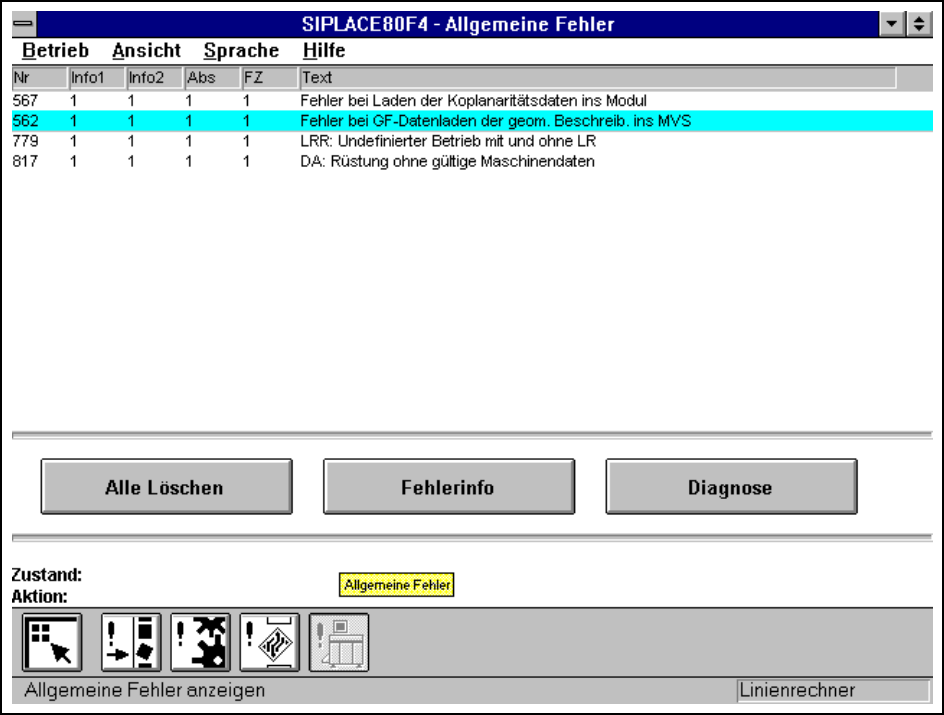
Task: Select error row 779 LRR Undefinierter Betrieb
Action: (473, 141)
